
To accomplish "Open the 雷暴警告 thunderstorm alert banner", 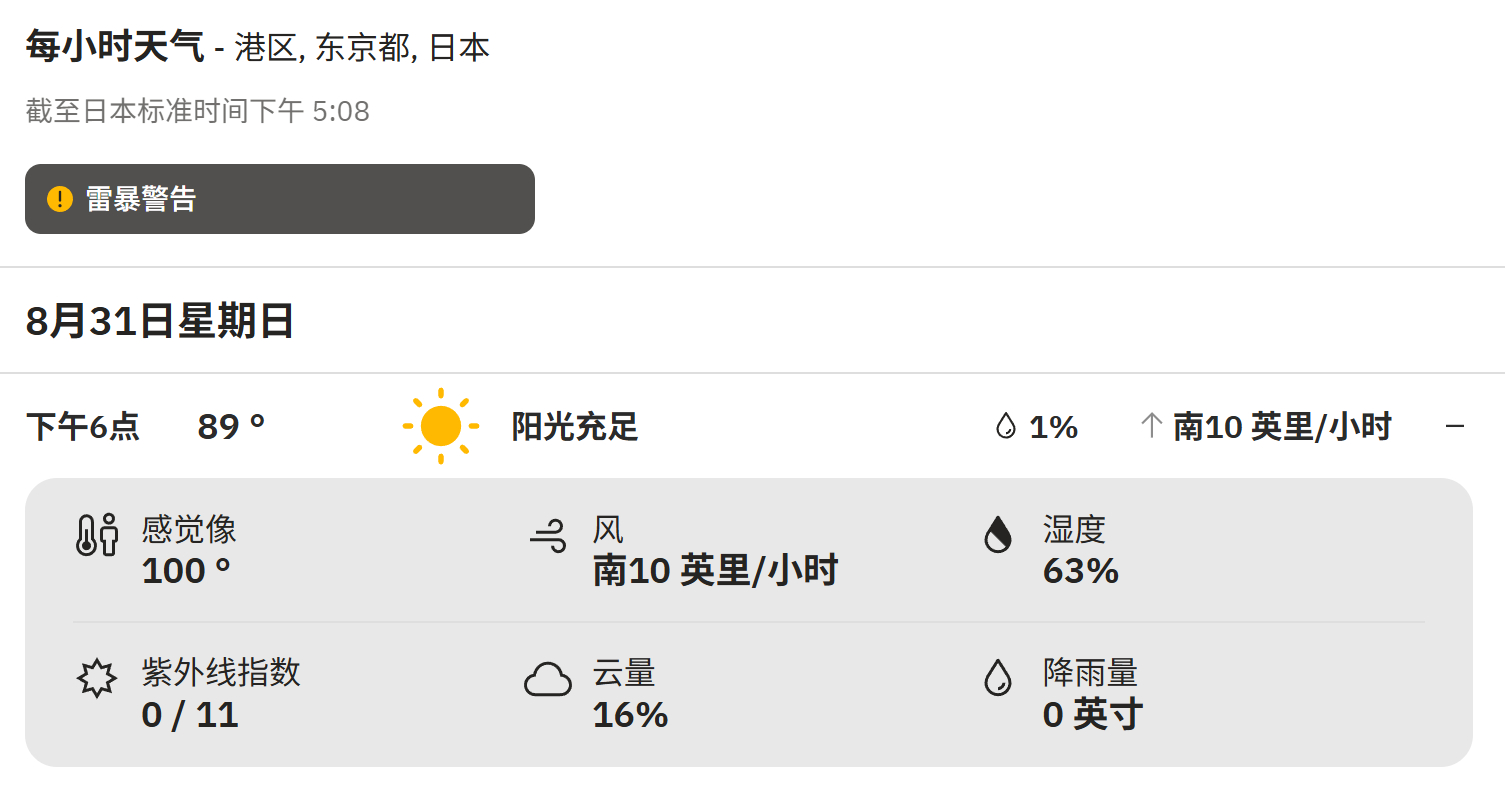I will click(280, 199).
